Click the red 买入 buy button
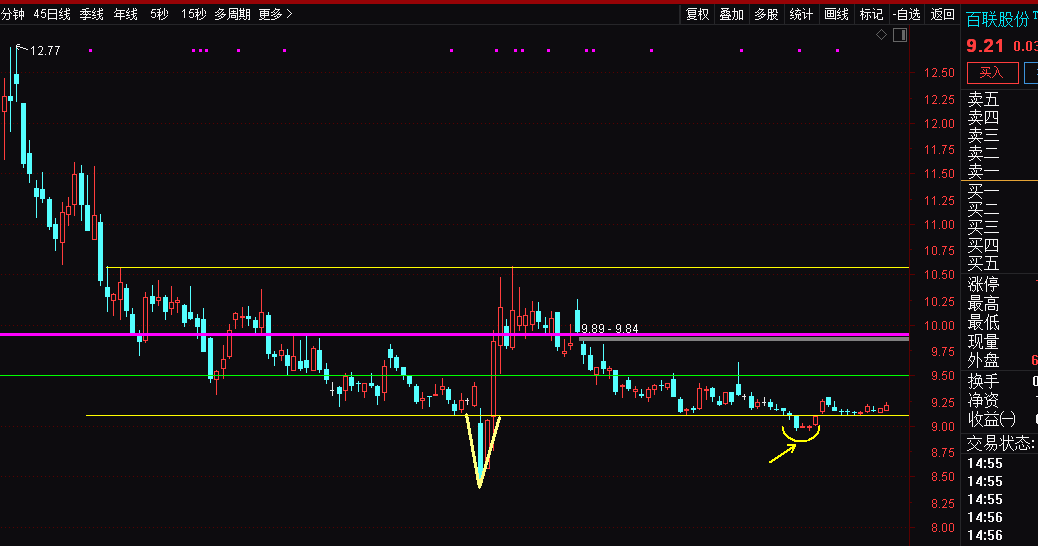This screenshot has width=1038, height=546. [992, 73]
